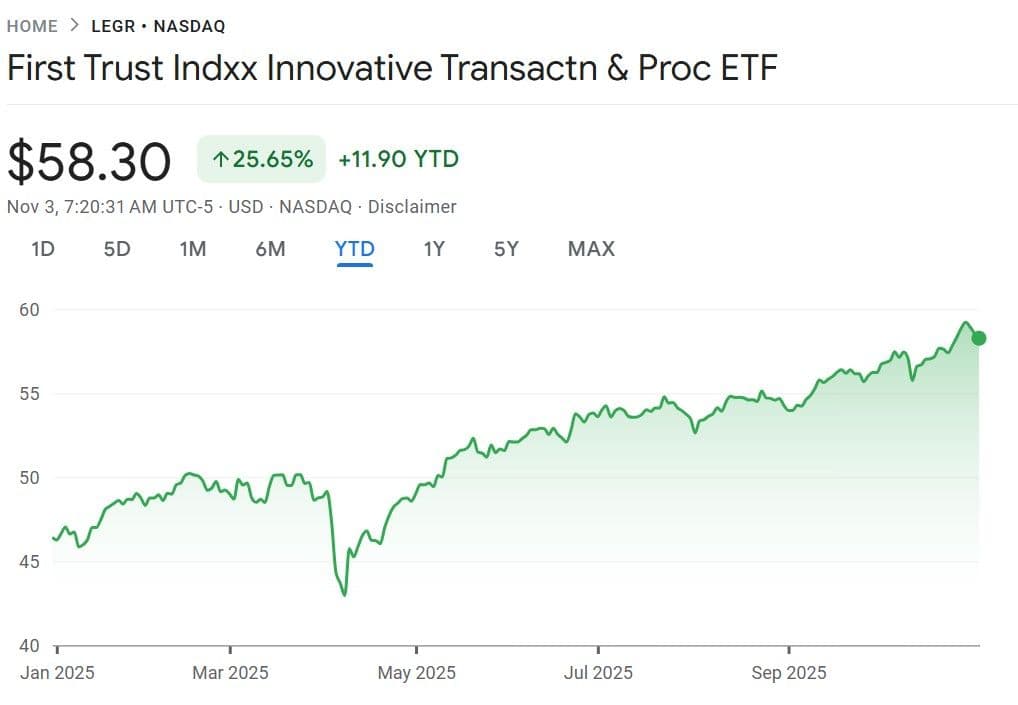1018x705 pixels.
Task: Open the HOME breadcrumb link
Action: click(x=34, y=26)
